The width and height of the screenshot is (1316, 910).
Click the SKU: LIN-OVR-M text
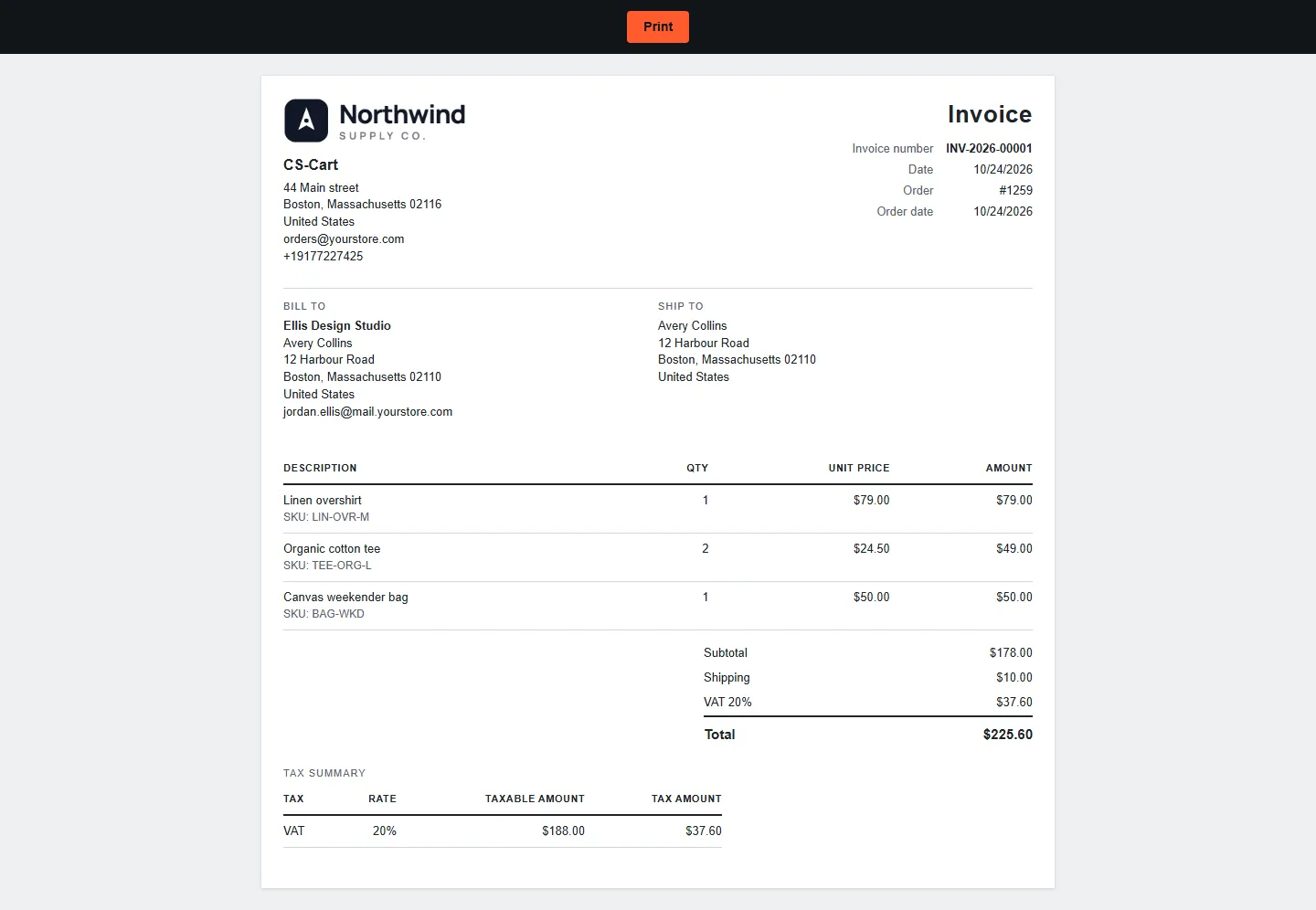[x=326, y=517]
